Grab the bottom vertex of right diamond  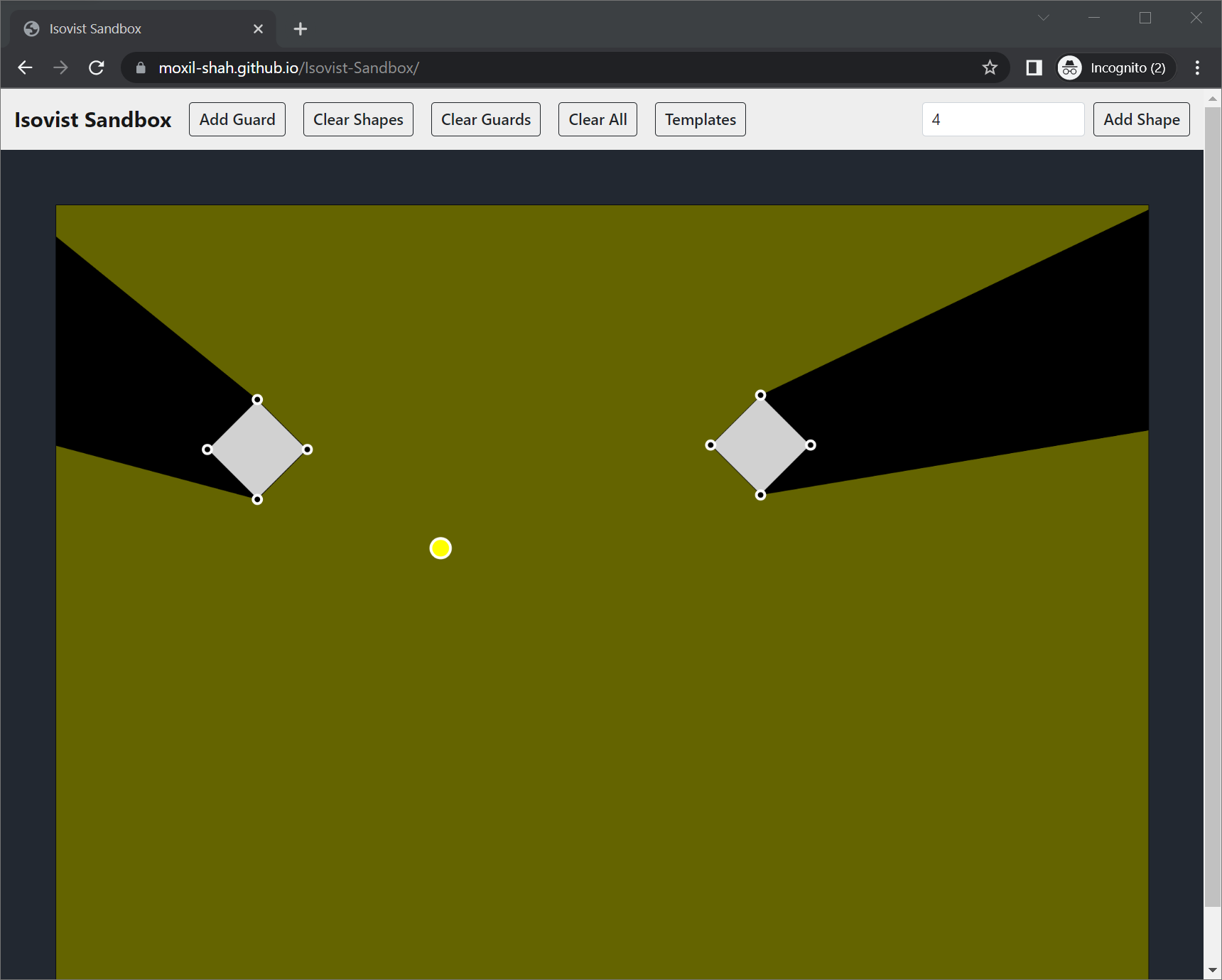[761, 495]
